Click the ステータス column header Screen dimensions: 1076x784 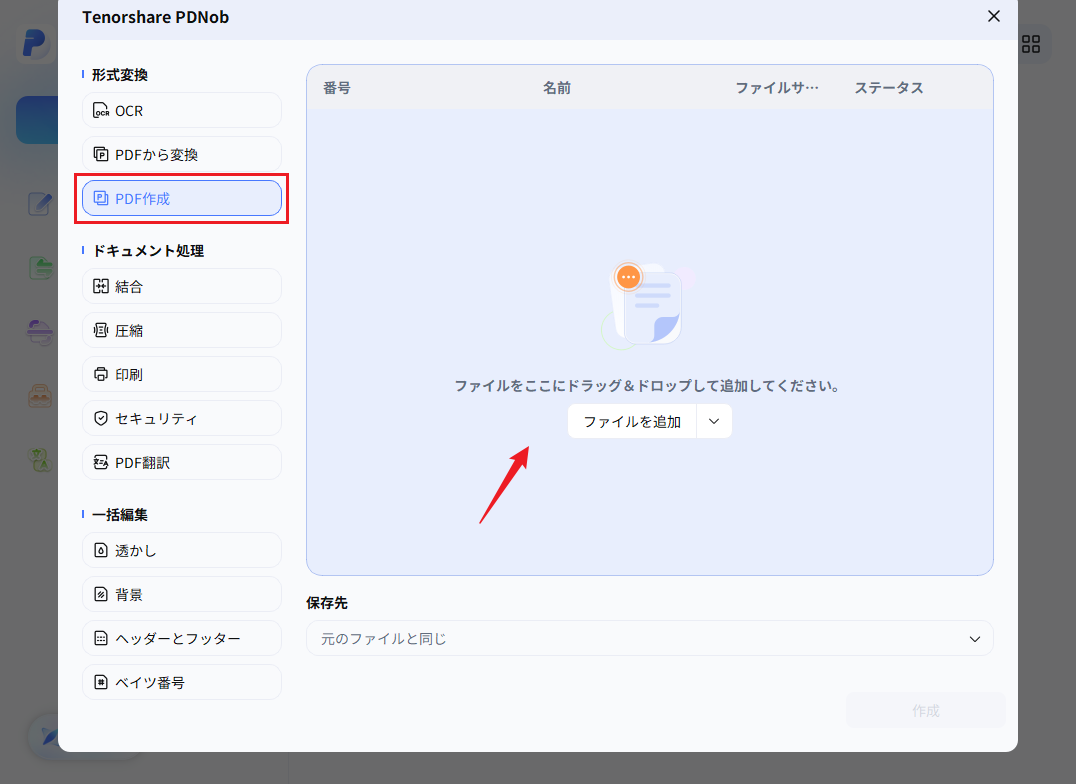889,88
